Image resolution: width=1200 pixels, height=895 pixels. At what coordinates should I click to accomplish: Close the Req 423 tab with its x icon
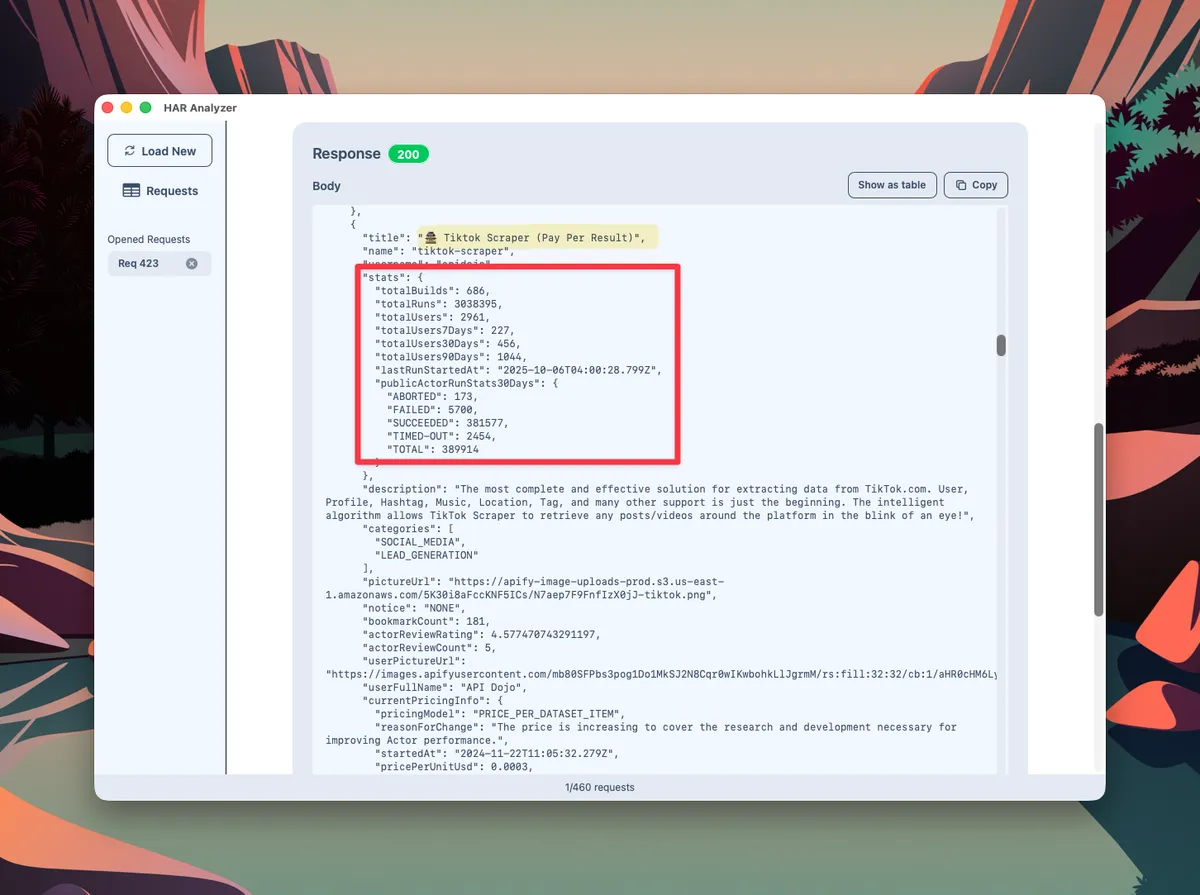point(192,264)
